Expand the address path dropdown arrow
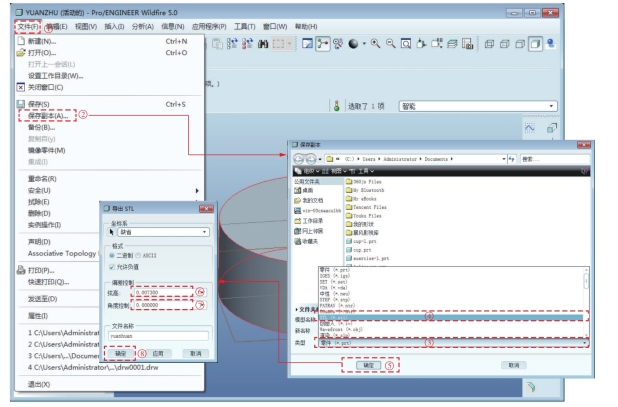This screenshot has height=407, width=618. [x=504, y=159]
